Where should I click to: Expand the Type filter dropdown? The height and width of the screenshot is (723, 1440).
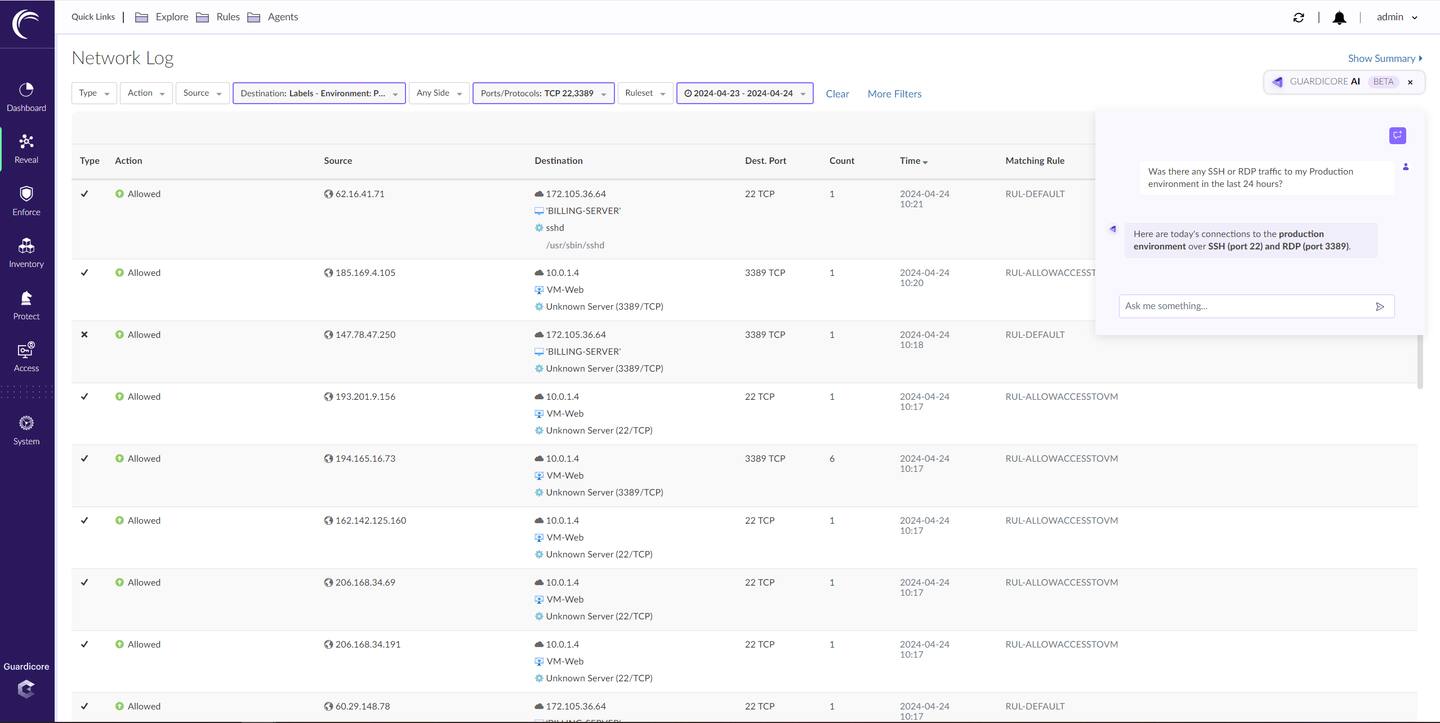coord(94,93)
